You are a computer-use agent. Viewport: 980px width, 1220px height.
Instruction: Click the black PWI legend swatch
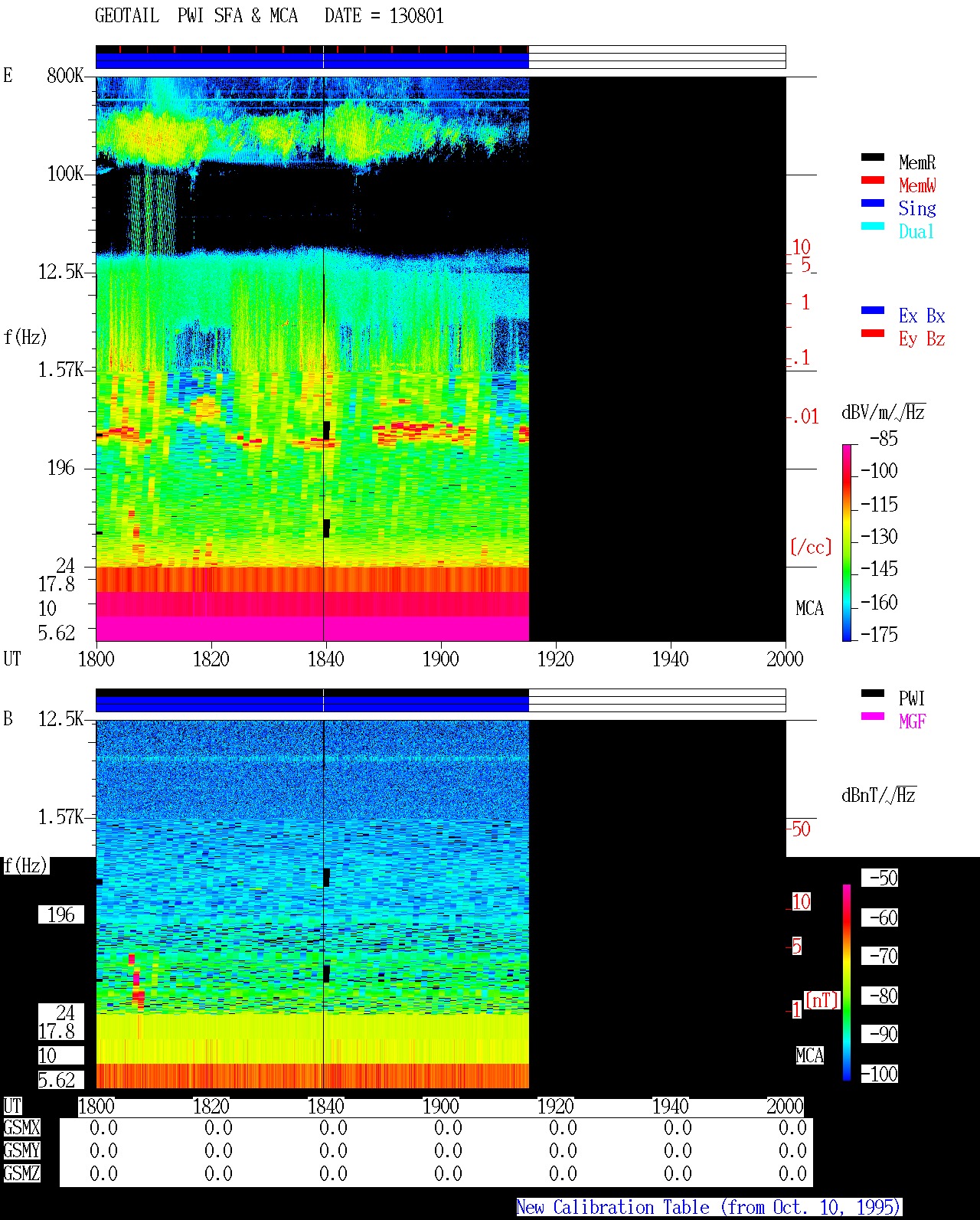873,694
